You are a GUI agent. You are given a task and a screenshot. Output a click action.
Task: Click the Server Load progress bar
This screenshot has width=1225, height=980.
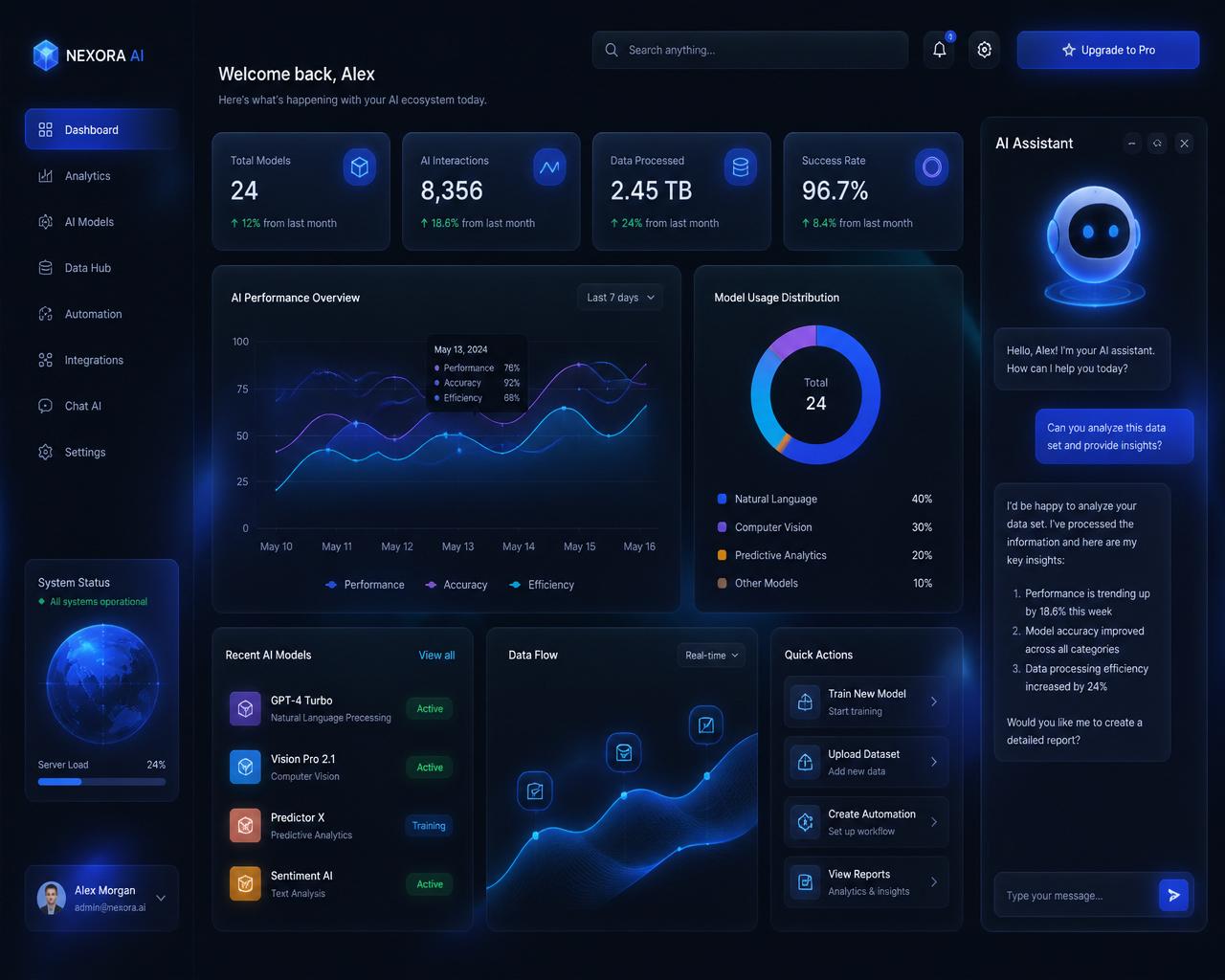tap(101, 782)
